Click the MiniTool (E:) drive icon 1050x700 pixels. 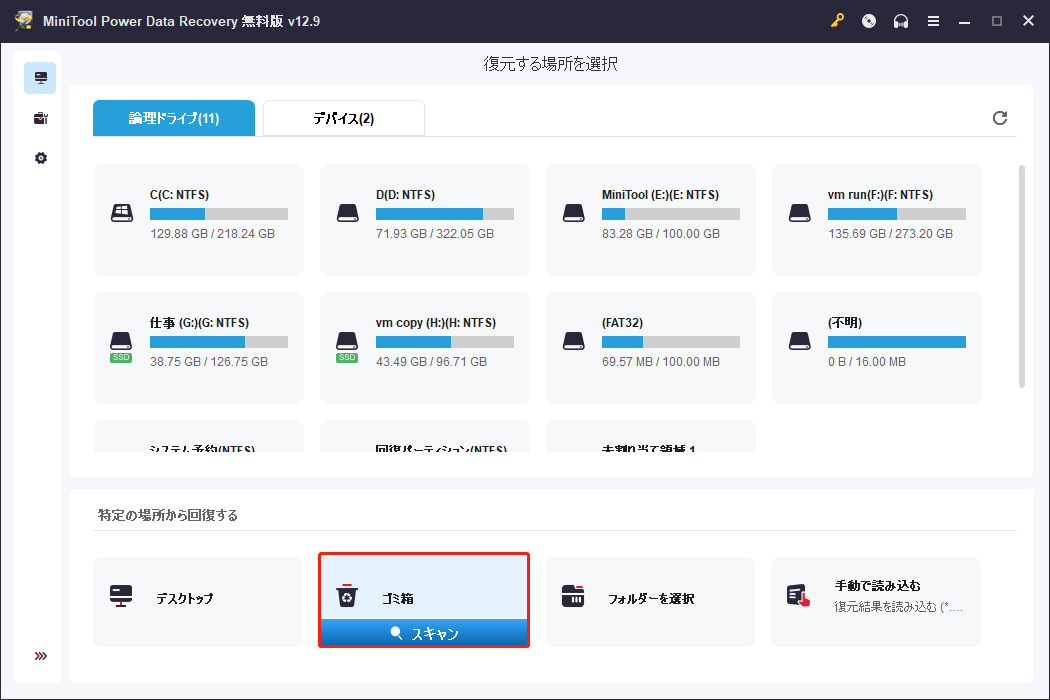(574, 213)
